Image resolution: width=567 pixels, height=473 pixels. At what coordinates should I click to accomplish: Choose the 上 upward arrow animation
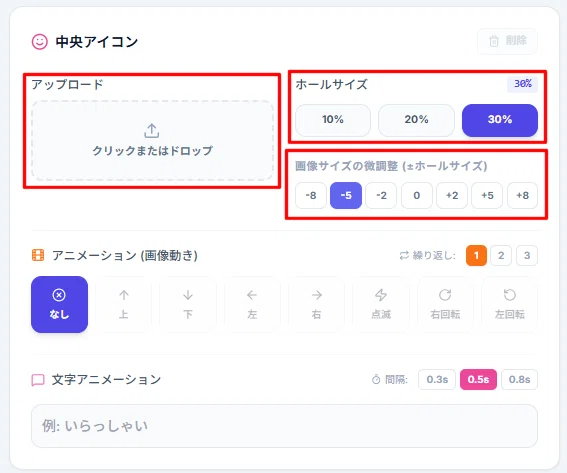click(x=124, y=304)
